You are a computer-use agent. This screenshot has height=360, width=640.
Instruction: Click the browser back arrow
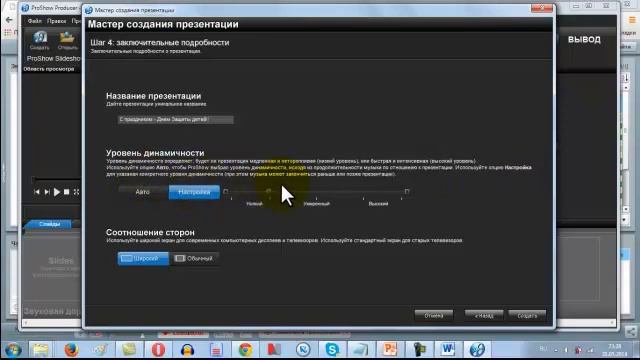click(x=9, y=20)
